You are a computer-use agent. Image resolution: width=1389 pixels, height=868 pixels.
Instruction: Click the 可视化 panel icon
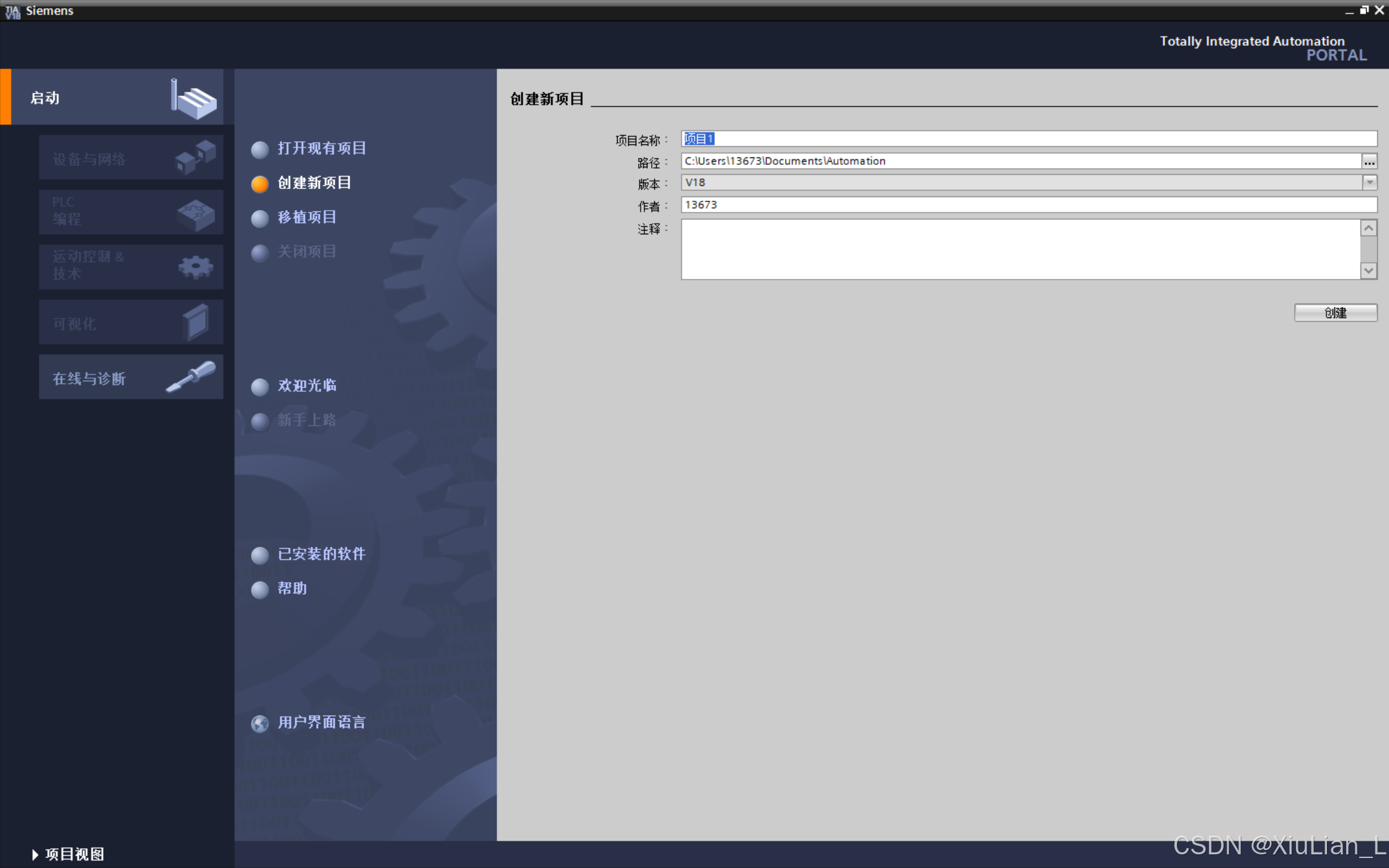click(x=196, y=322)
